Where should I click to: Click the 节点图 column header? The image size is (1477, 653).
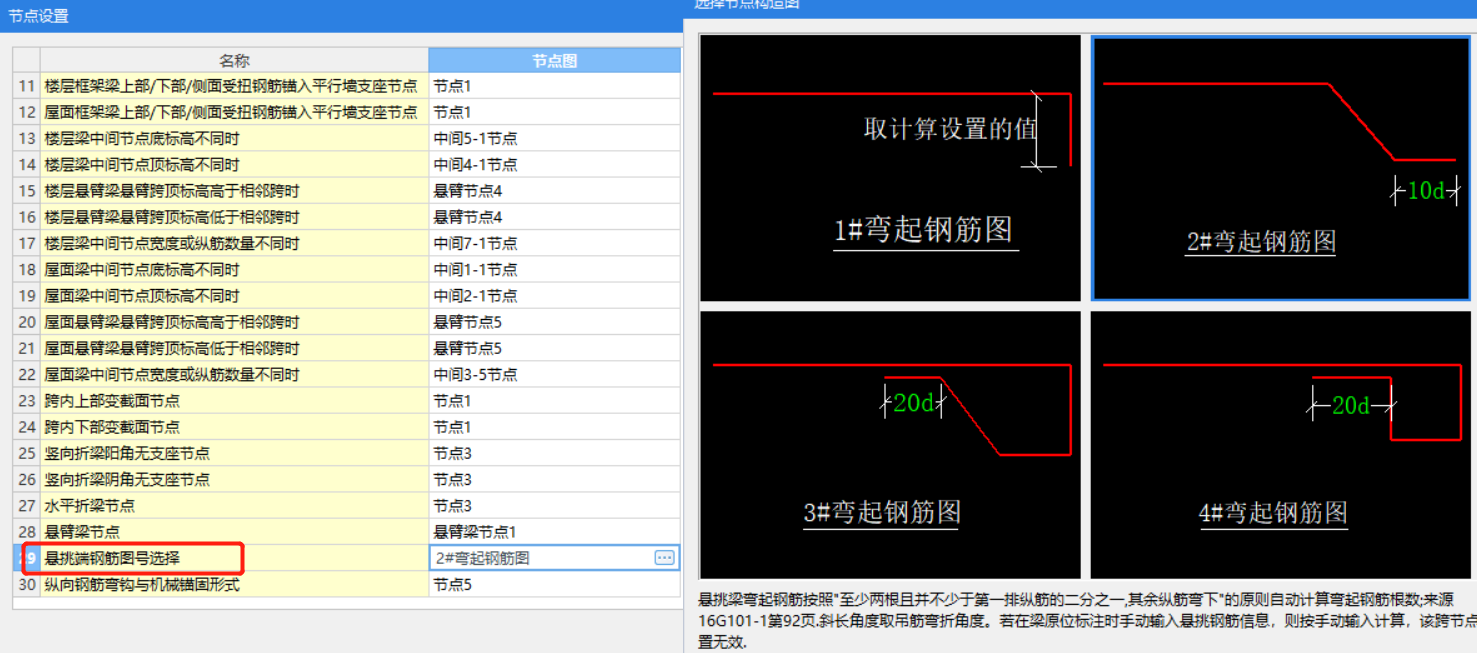point(554,61)
